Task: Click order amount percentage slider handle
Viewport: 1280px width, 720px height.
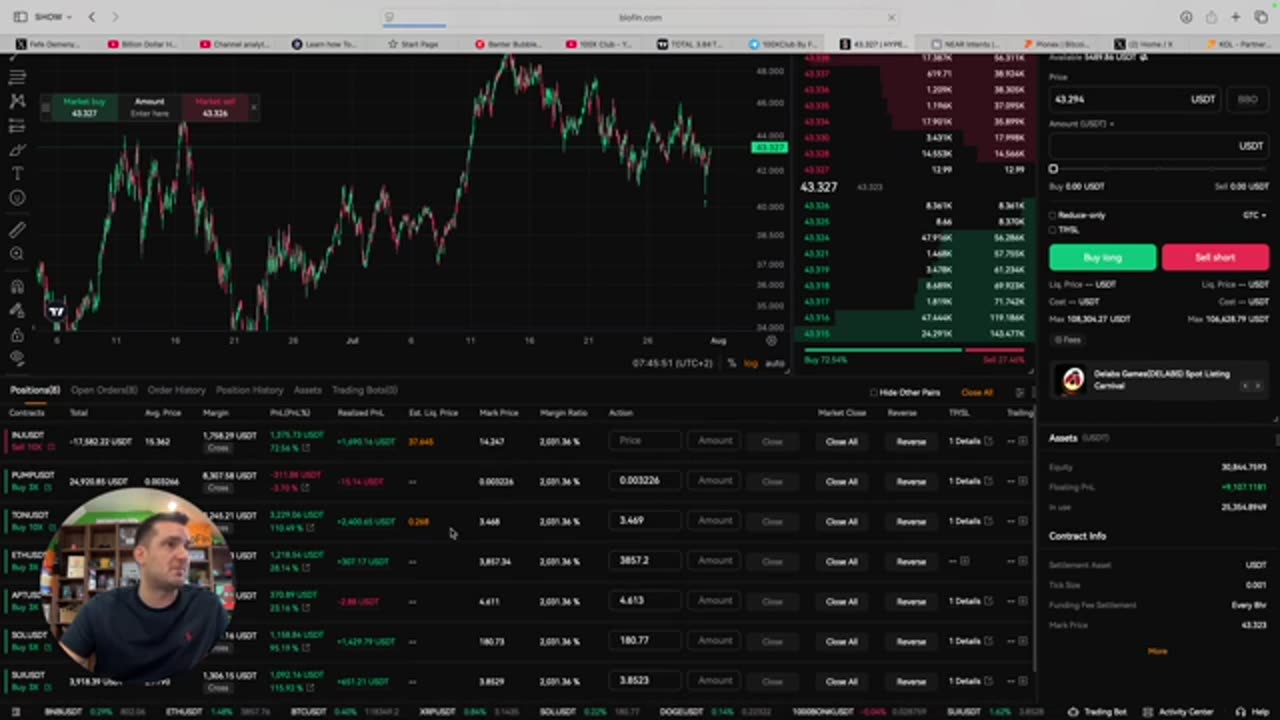Action: click(x=1053, y=169)
